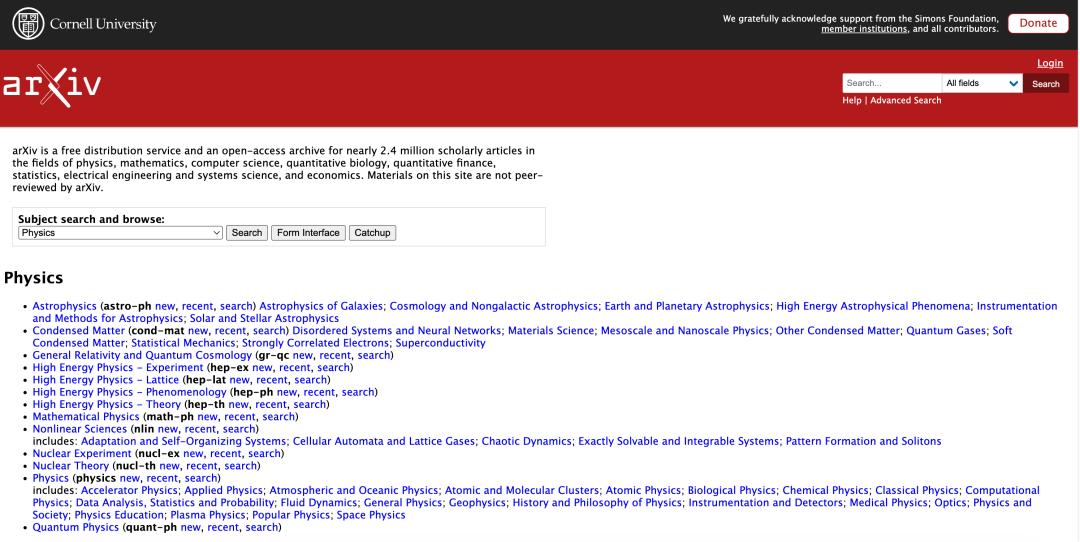Click the Cornell University logo
This screenshot has height=542, width=1080.
pos(85,24)
